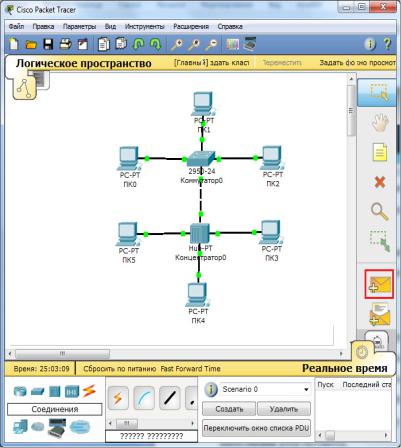This screenshot has width=401, height=448.
Task: Select Connections lightning category icon
Action: click(89, 391)
